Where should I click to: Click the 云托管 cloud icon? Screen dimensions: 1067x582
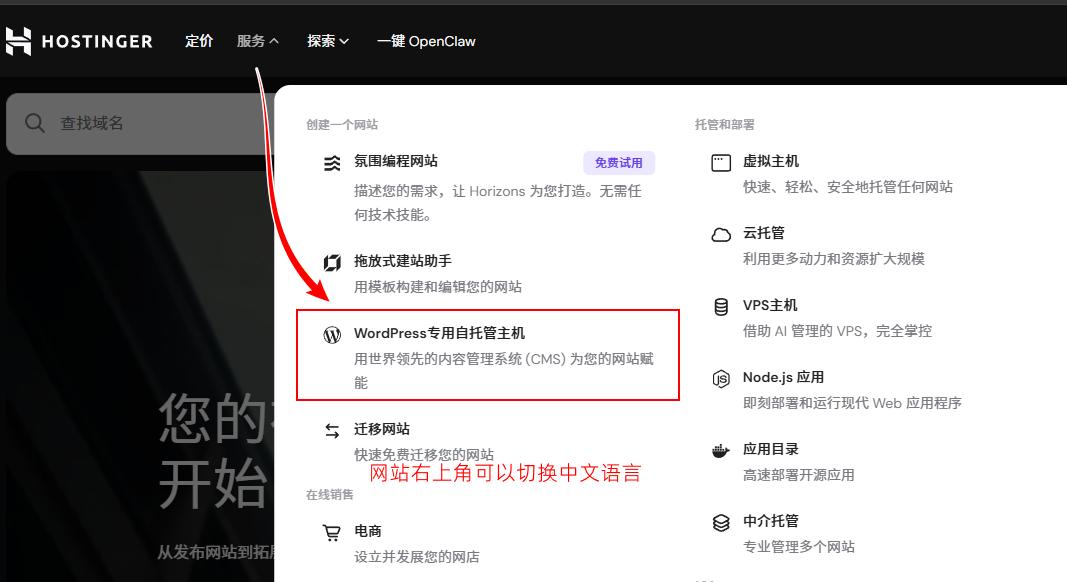point(721,235)
